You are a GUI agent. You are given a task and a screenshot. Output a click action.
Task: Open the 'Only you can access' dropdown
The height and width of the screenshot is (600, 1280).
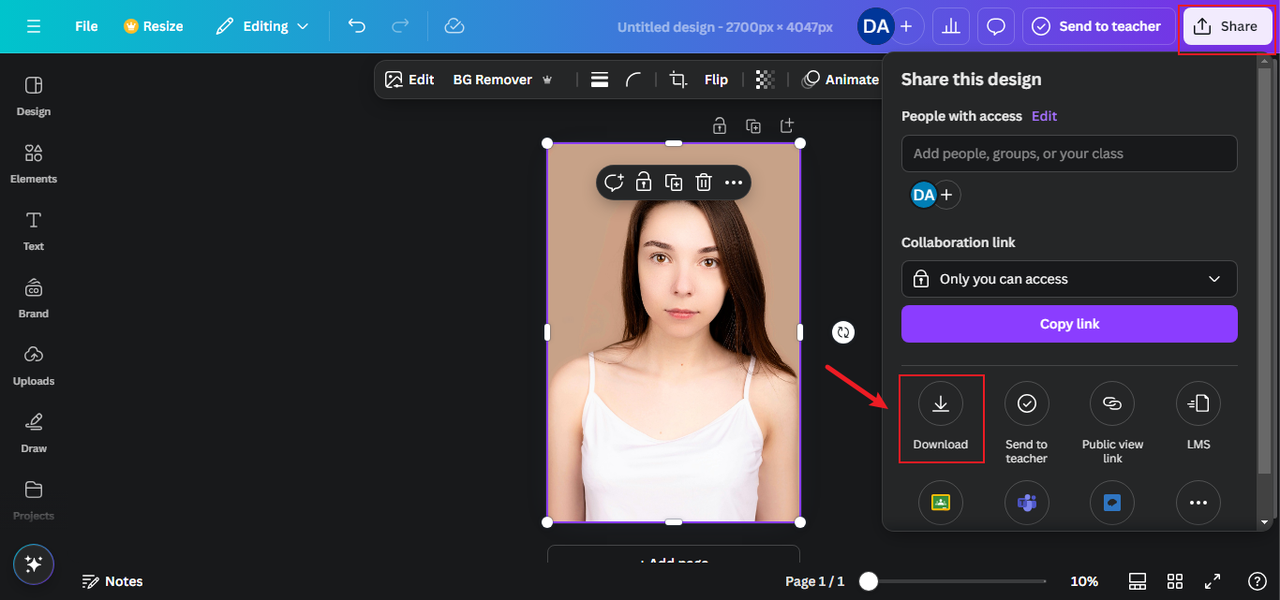click(1069, 279)
